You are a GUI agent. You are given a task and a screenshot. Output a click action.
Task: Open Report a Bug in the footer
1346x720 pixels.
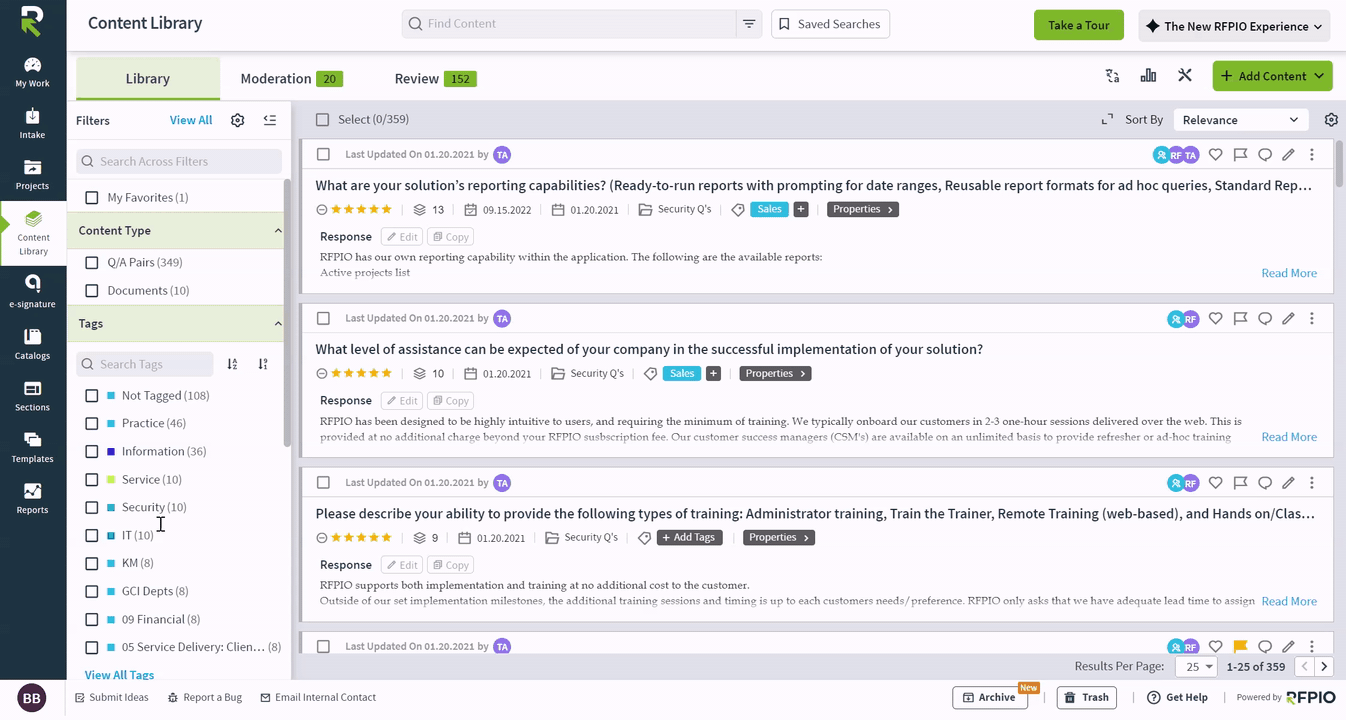205,698
